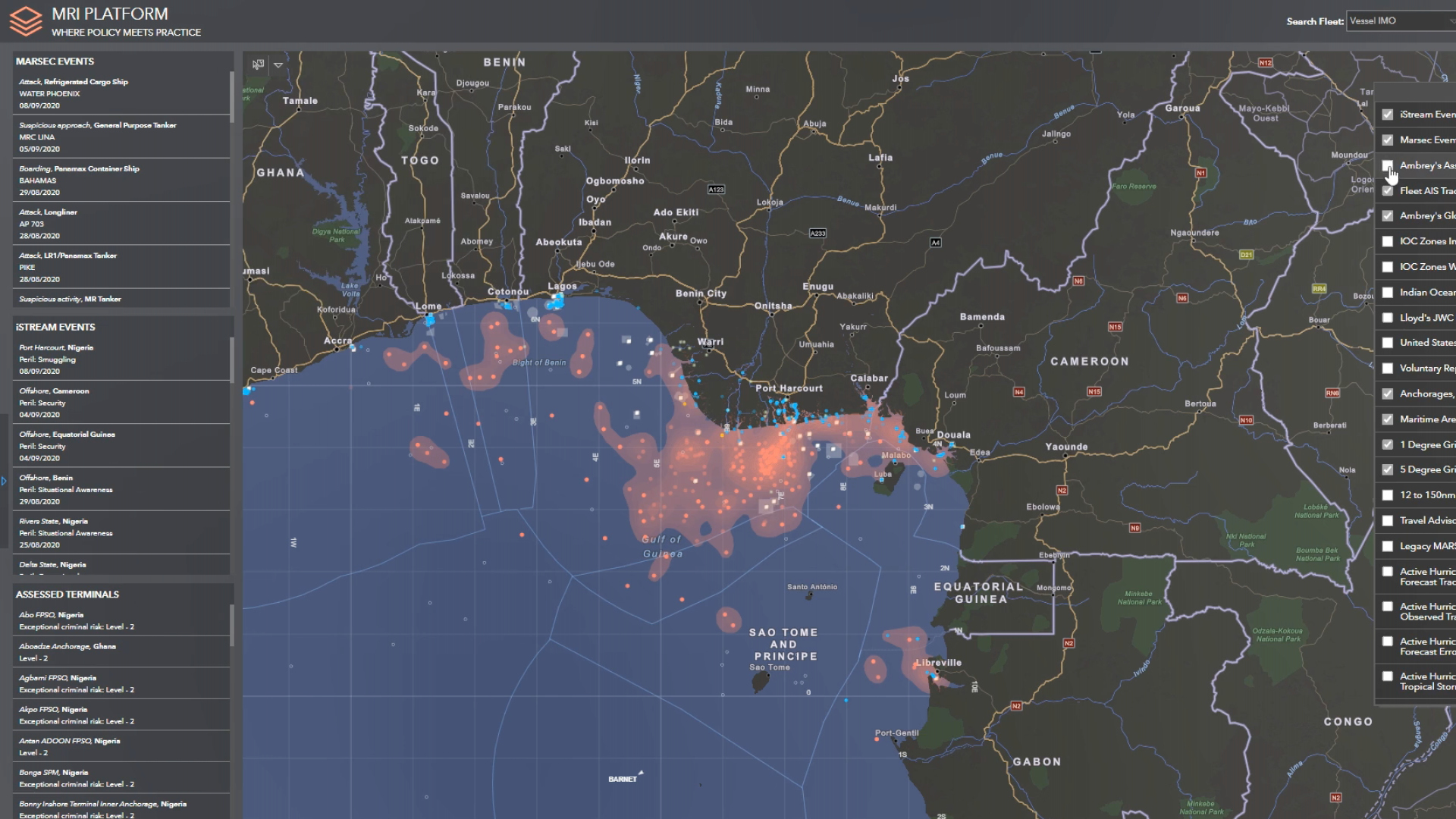The image size is (1456, 819).
Task: Disable the 5 Degree Grid layer
Action: pyautogui.click(x=1387, y=469)
